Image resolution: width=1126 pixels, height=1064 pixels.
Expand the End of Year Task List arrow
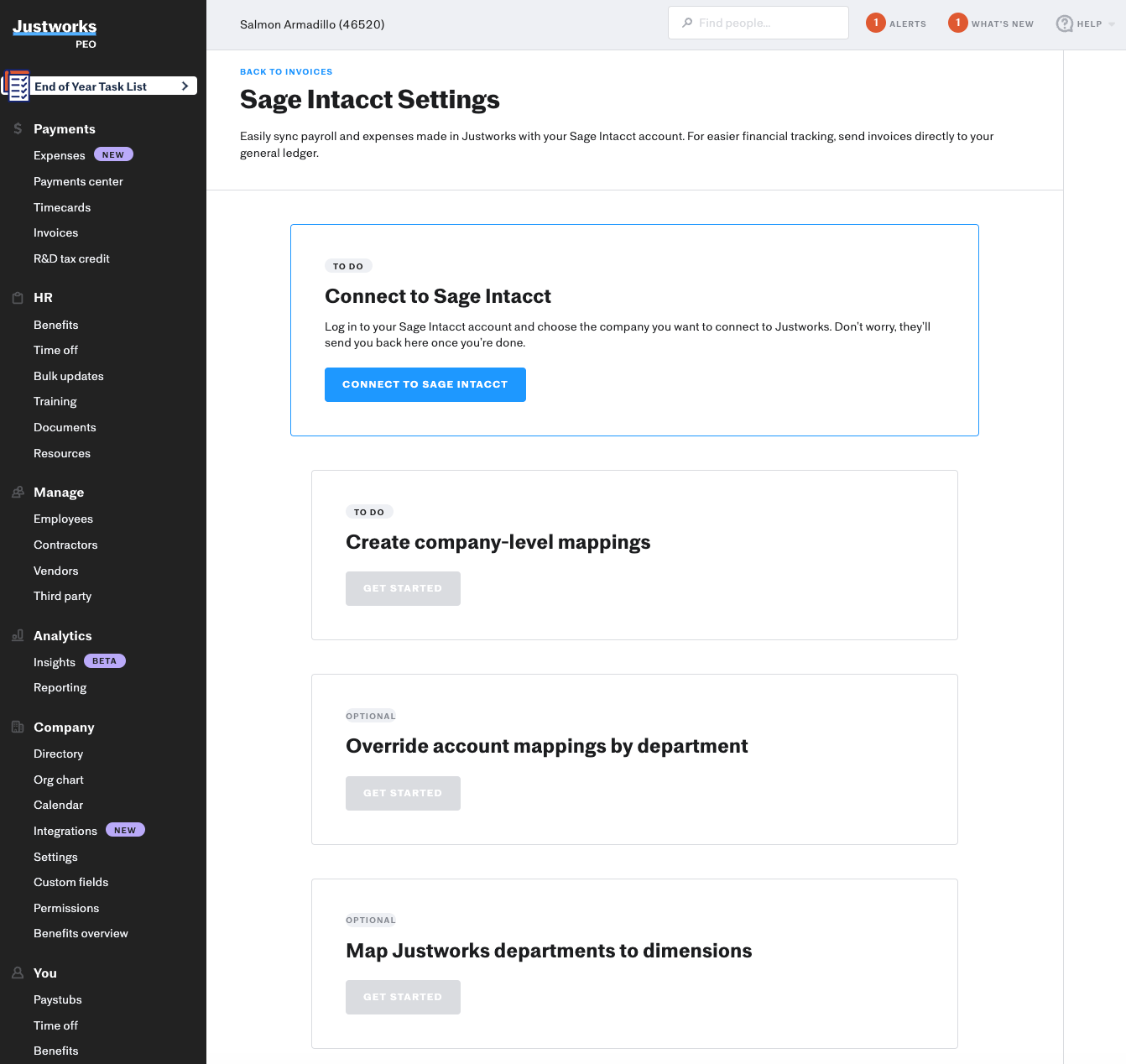[184, 86]
